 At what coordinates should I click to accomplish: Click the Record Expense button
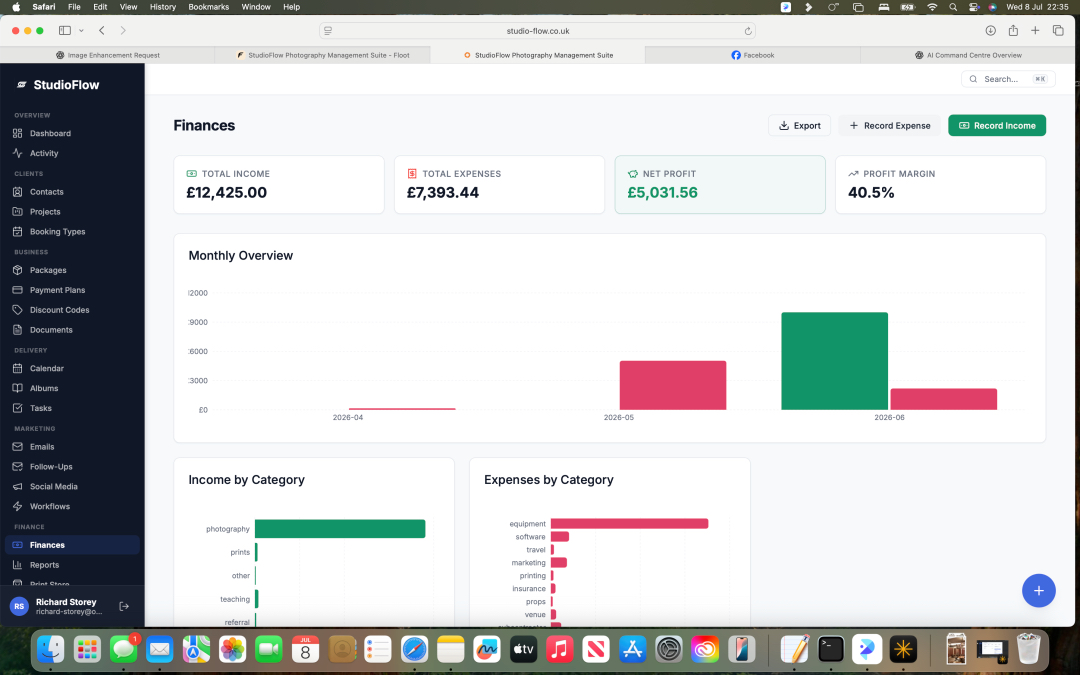889,125
